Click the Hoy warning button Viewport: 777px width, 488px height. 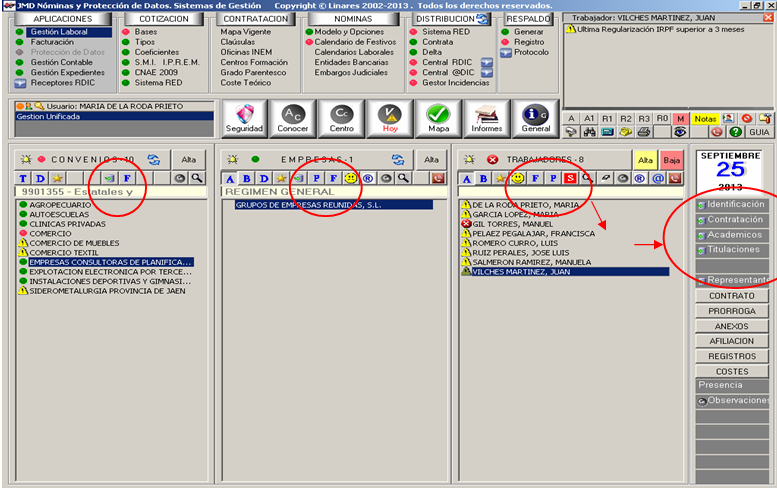coord(390,118)
